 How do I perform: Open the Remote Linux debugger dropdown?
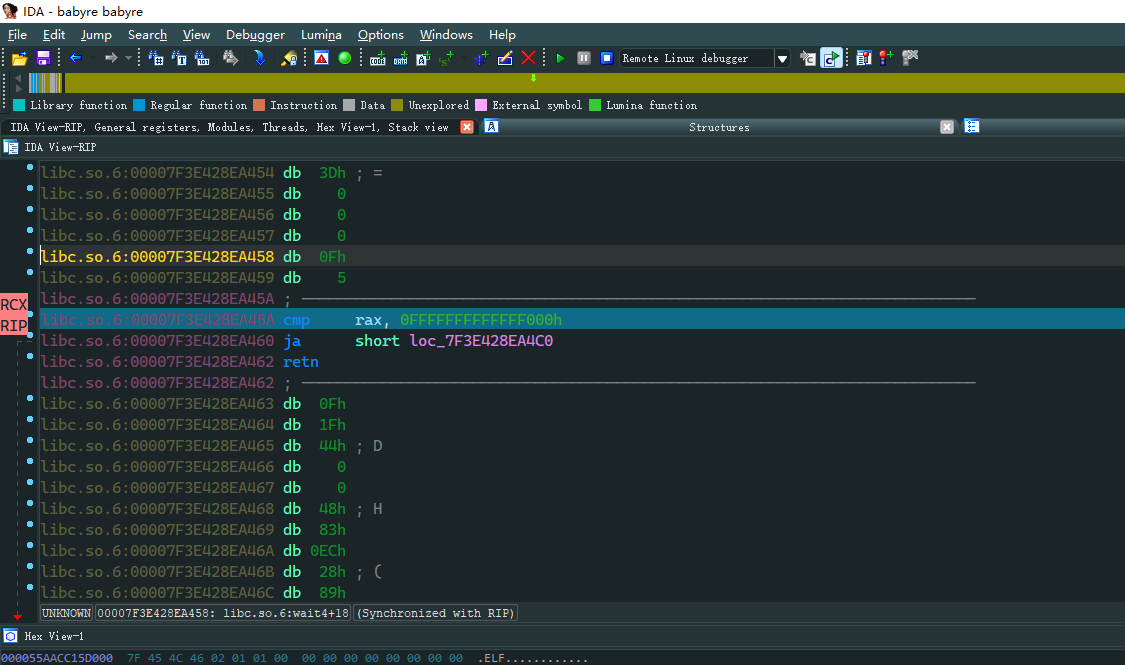click(782, 58)
